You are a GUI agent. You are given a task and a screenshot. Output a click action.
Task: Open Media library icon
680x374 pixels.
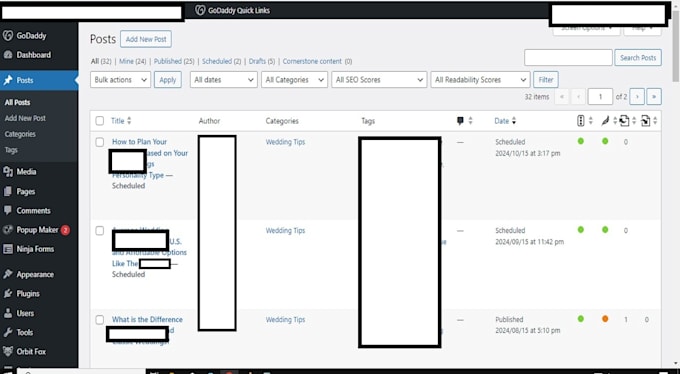click(x=8, y=172)
